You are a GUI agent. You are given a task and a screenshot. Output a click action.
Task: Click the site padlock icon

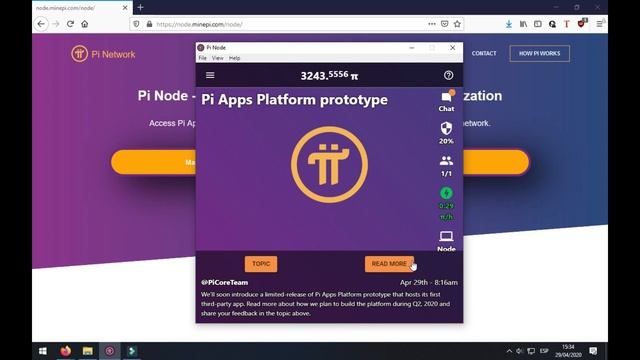coord(149,24)
